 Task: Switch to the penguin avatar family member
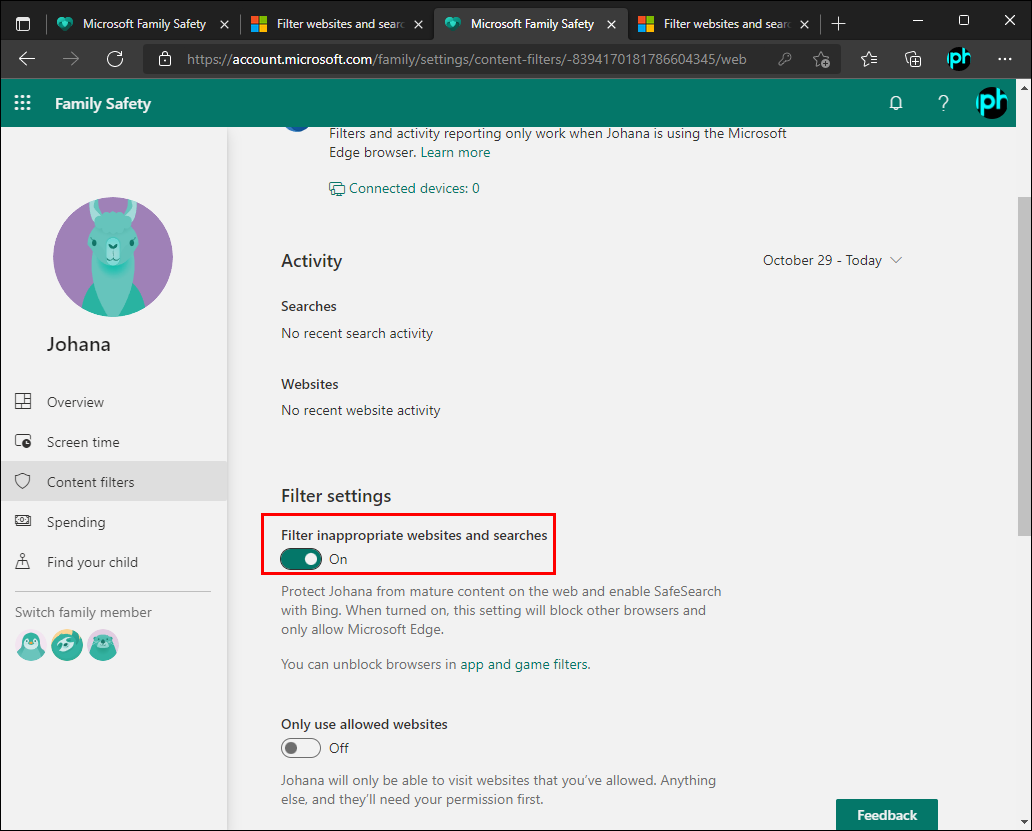(31, 645)
